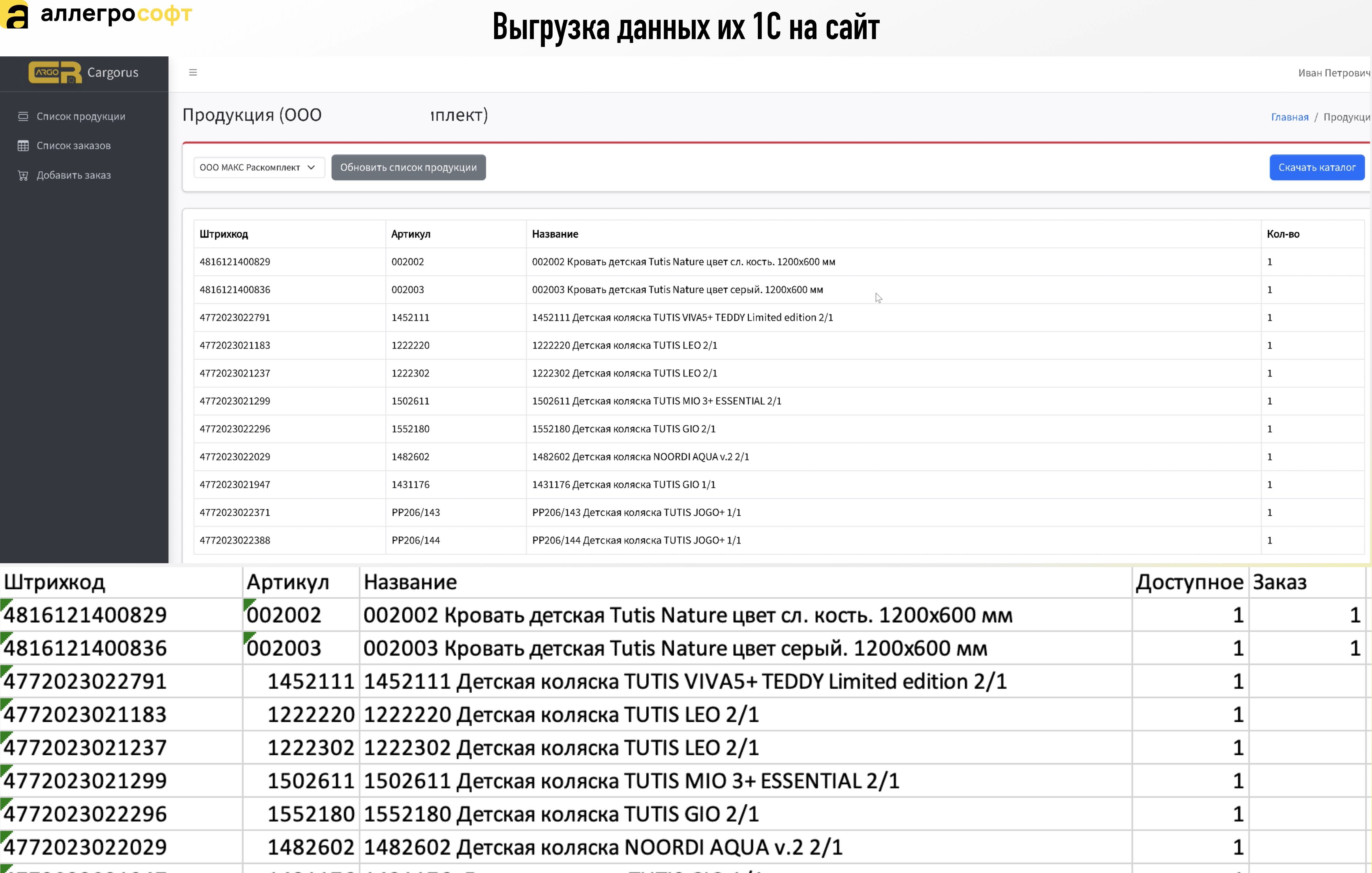Select barcode 4772023021183 in web table

(x=235, y=345)
